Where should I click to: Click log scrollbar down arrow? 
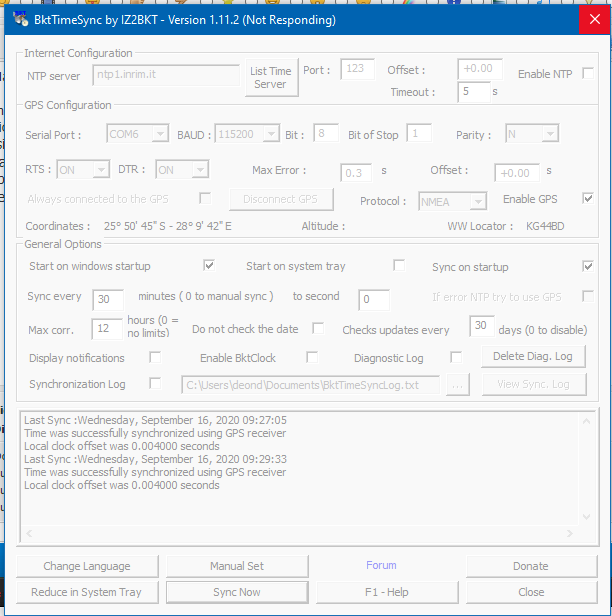click(x=586, y=516)
